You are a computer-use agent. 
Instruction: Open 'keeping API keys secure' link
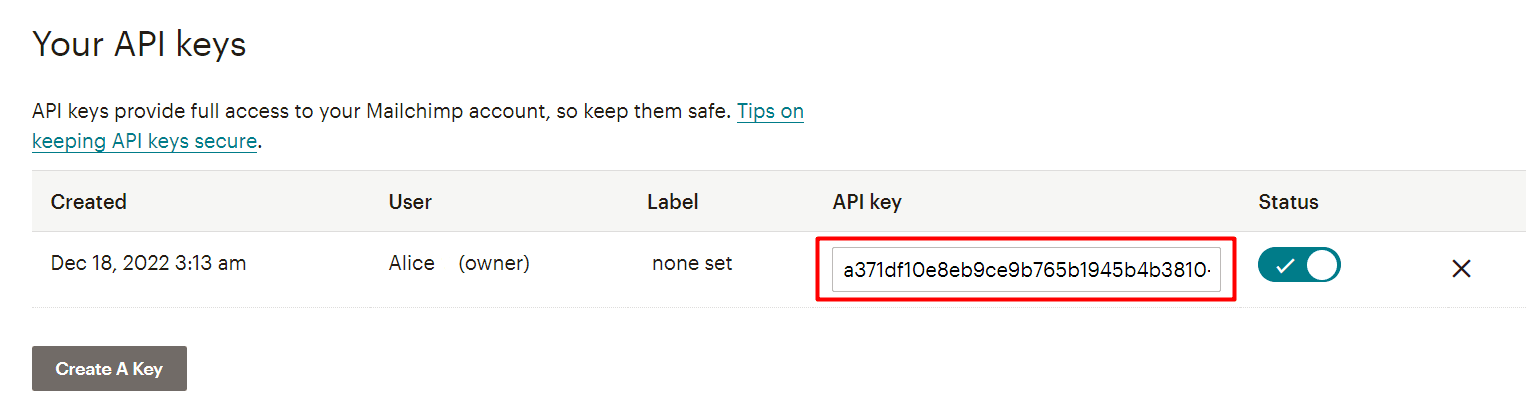point(144,141)
